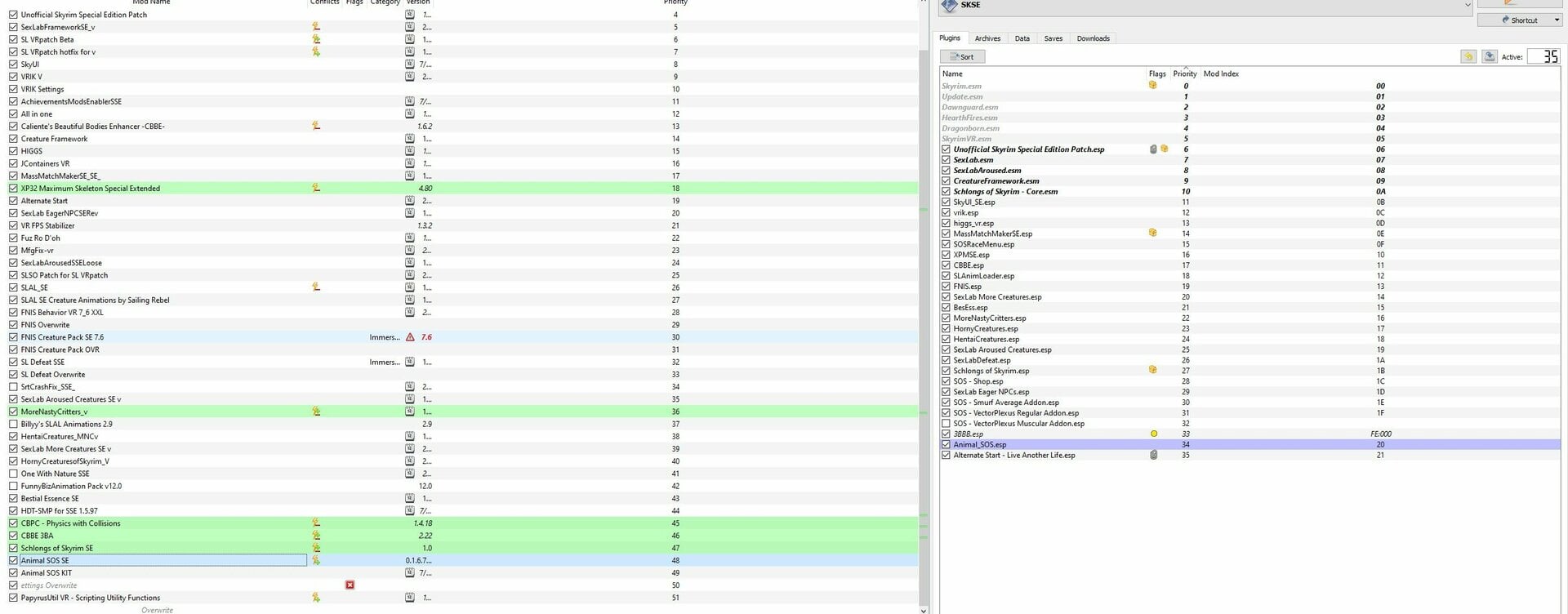Click conflict icon on Animal SOS SE row
1568x614 pixels.
coord(316,561)
